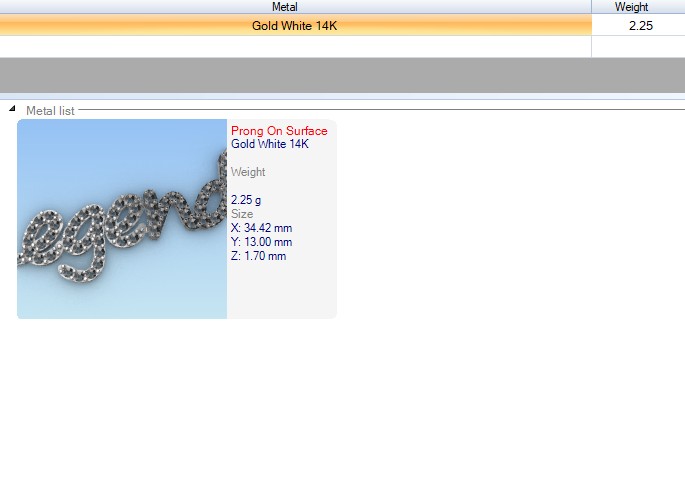Select the highlighted Gold White 14K row
This screenshot has width=685, height=495.
pos(294,26)
